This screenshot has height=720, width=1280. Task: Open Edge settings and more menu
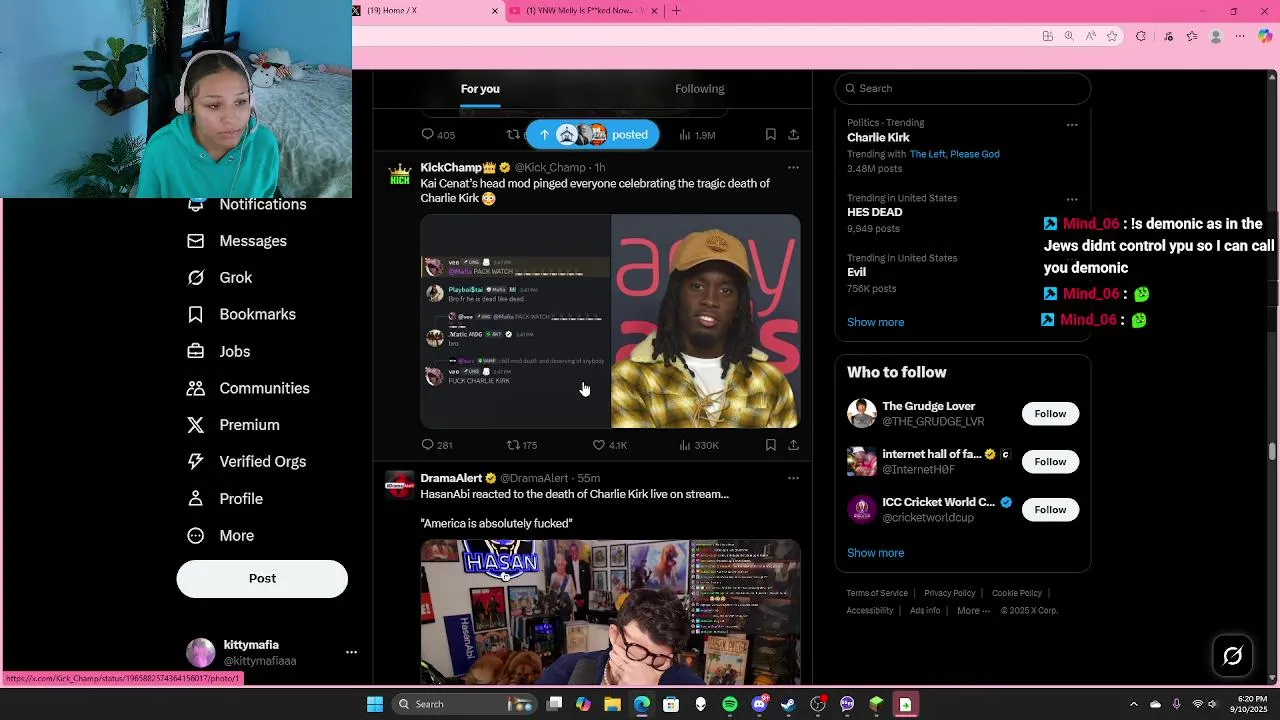click(x=1240, y=36)
